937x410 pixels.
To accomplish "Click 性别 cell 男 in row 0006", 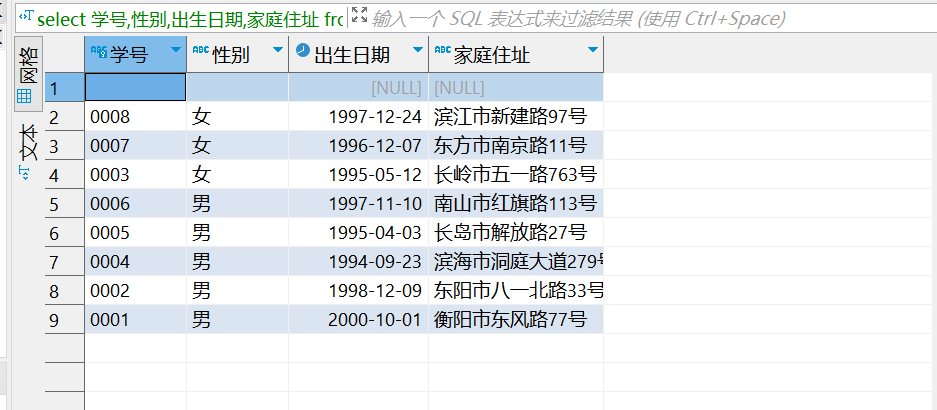I will pos(238,204).
